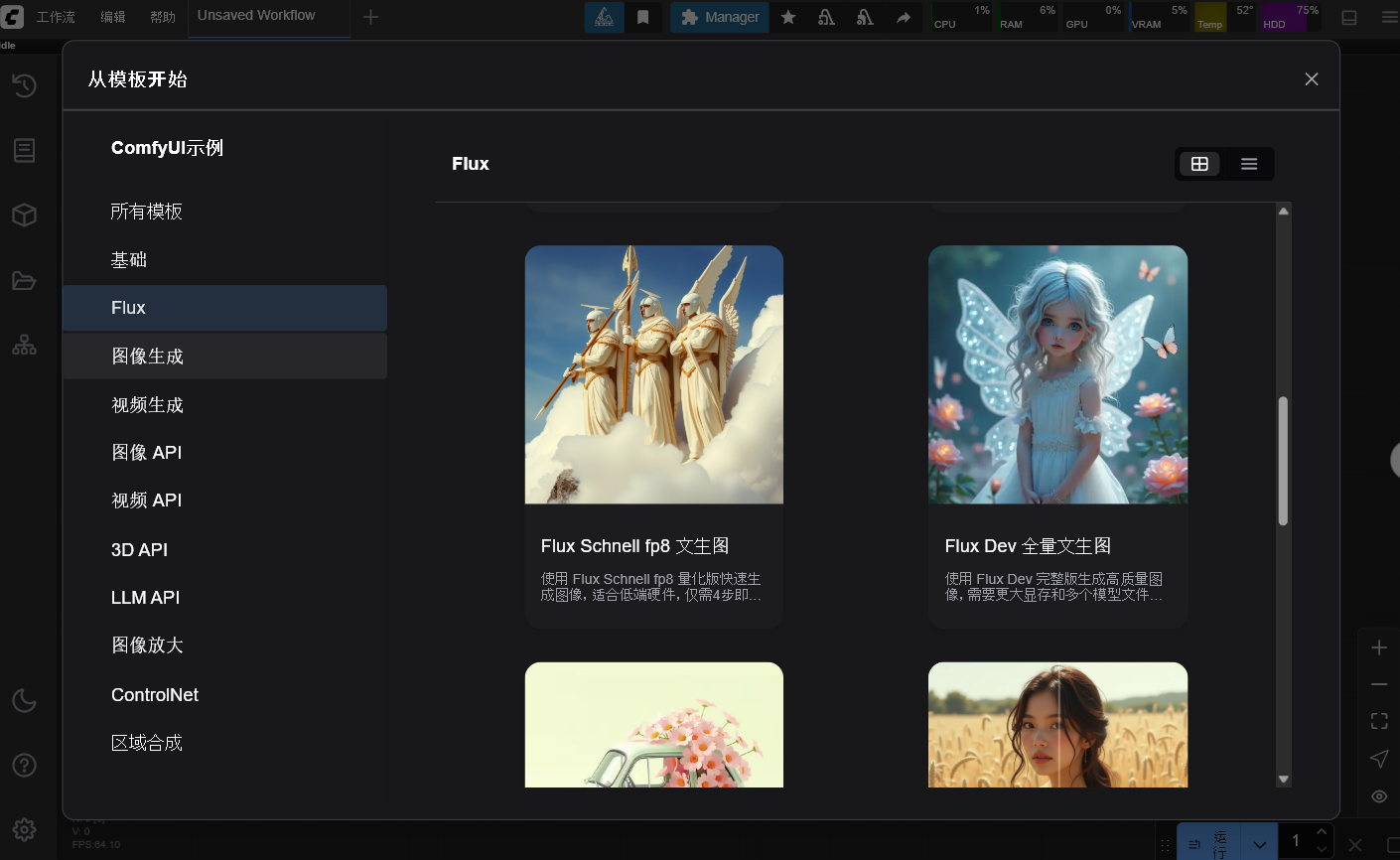Select 图像生成 template category
Screen dimensions: 1400x860
(224, 356)
